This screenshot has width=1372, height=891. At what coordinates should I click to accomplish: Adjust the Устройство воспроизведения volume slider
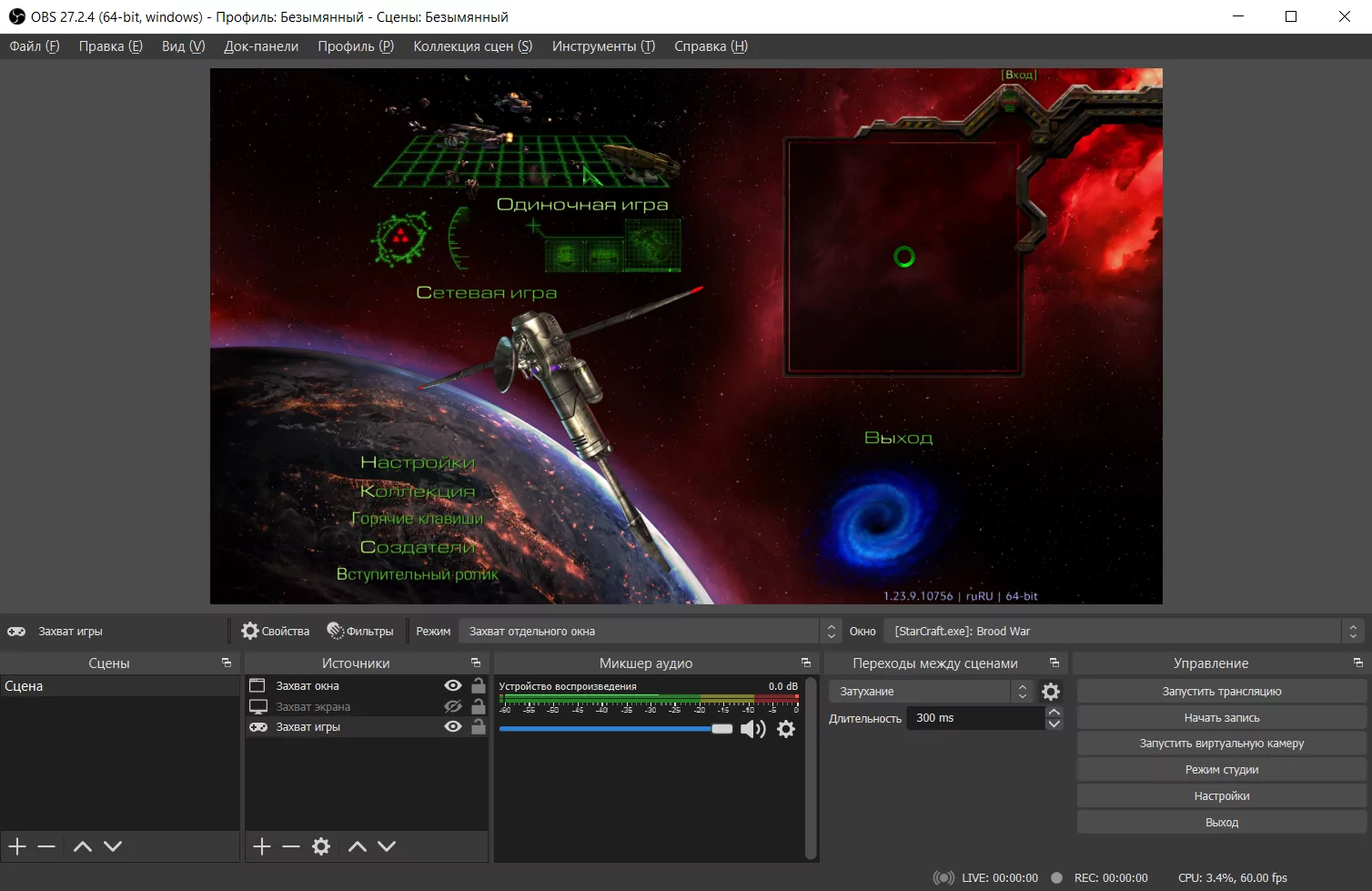pyautogui.click(x=616, y=729)
